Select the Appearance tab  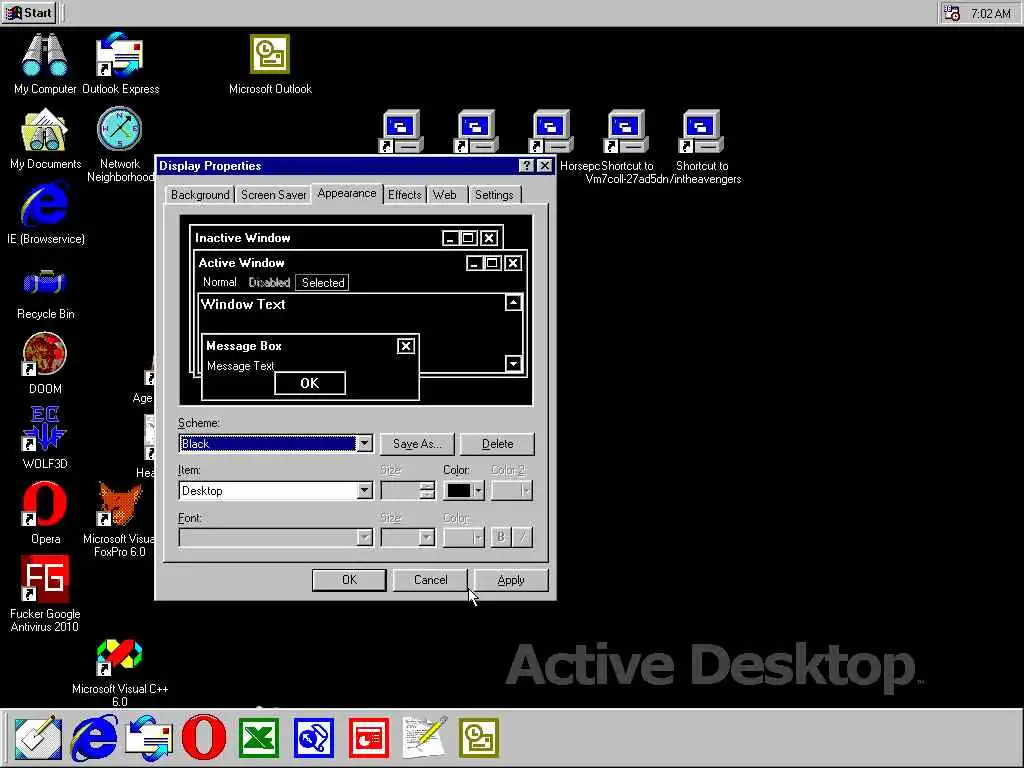[x=347, y=193]
